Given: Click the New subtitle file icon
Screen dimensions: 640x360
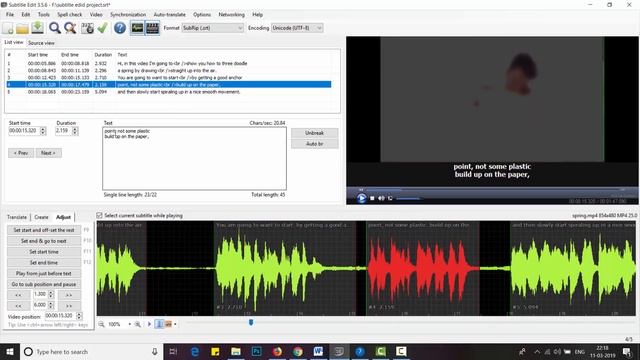Looking at the screenshot, I should 8,28.
